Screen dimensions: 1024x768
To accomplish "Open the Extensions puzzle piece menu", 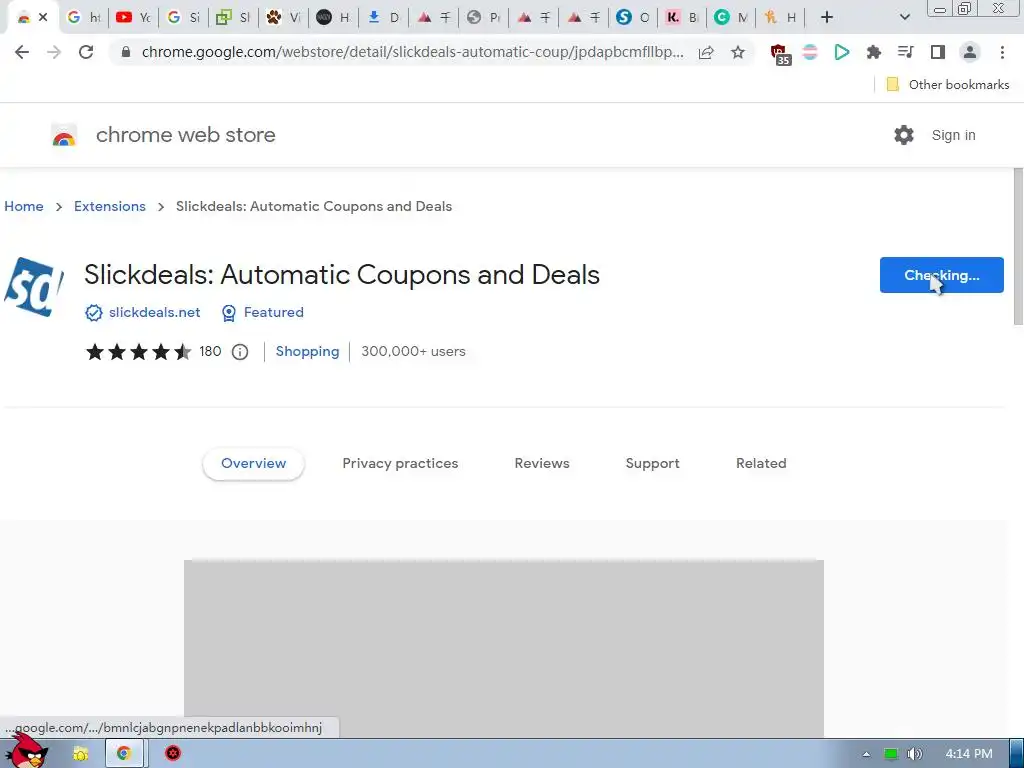I will (873, 52).
